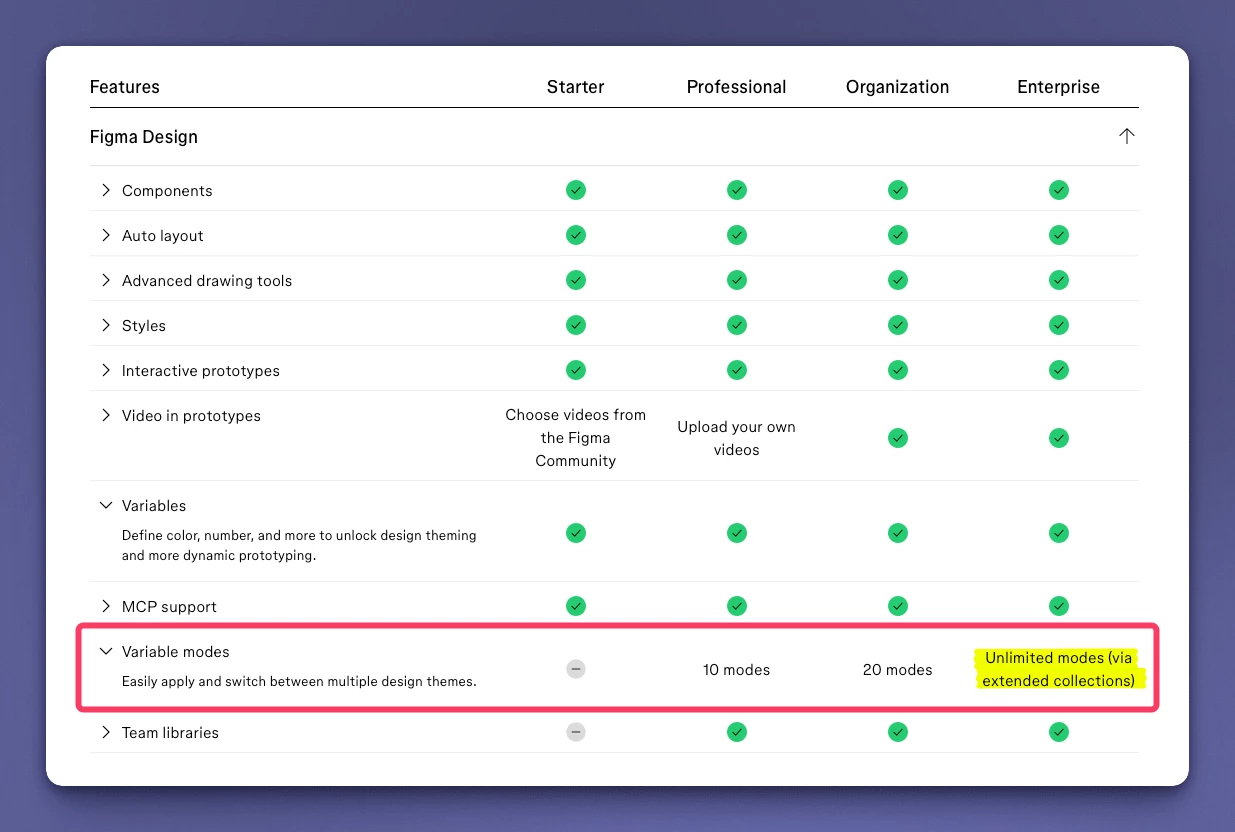Expand the Auto layout feature row
This screenshot has width=1235, height=832.
105,235
